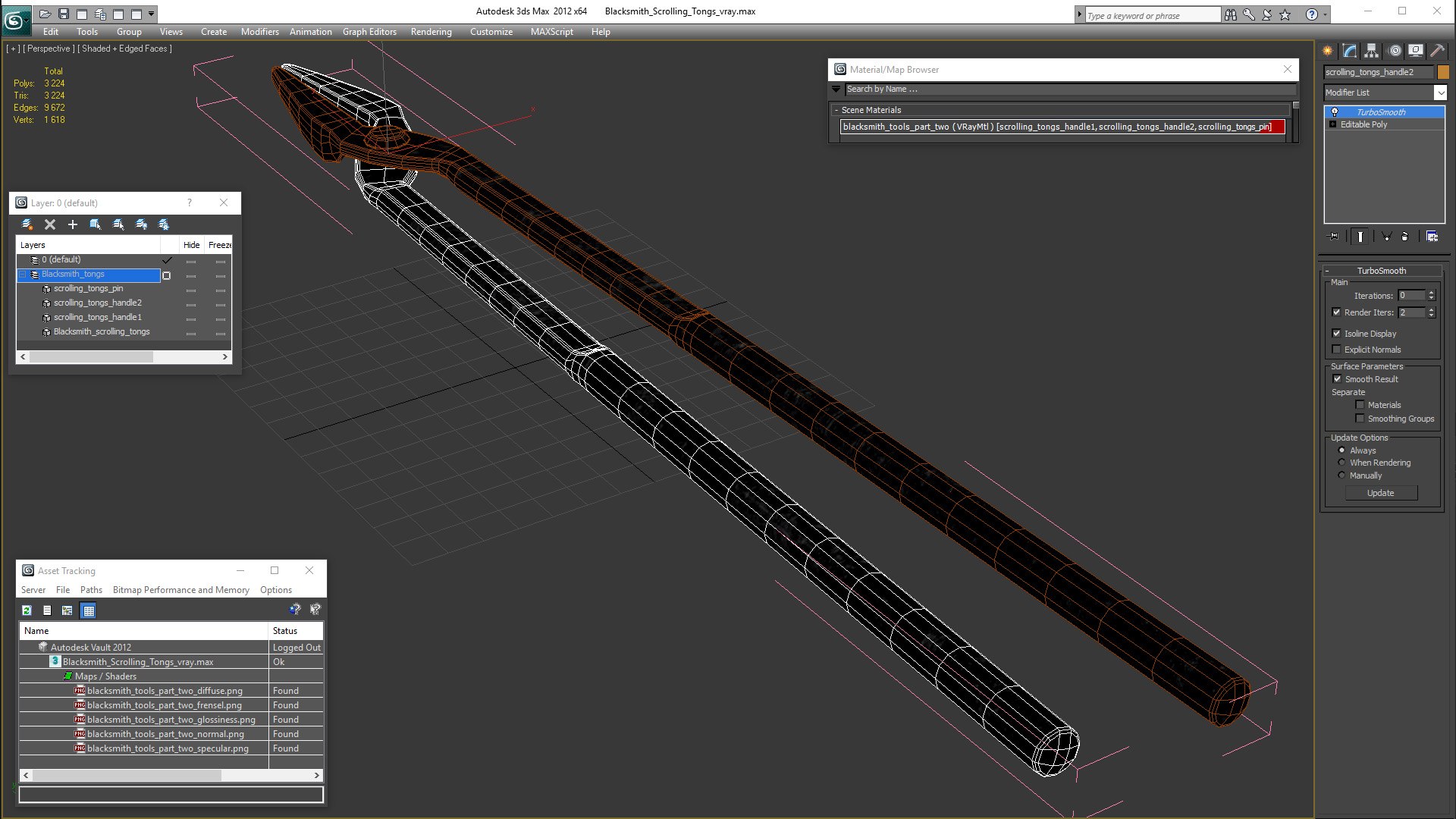Open the 3ds Max application menu button
Screen dimensions: 1456x819
coord(15,20)
